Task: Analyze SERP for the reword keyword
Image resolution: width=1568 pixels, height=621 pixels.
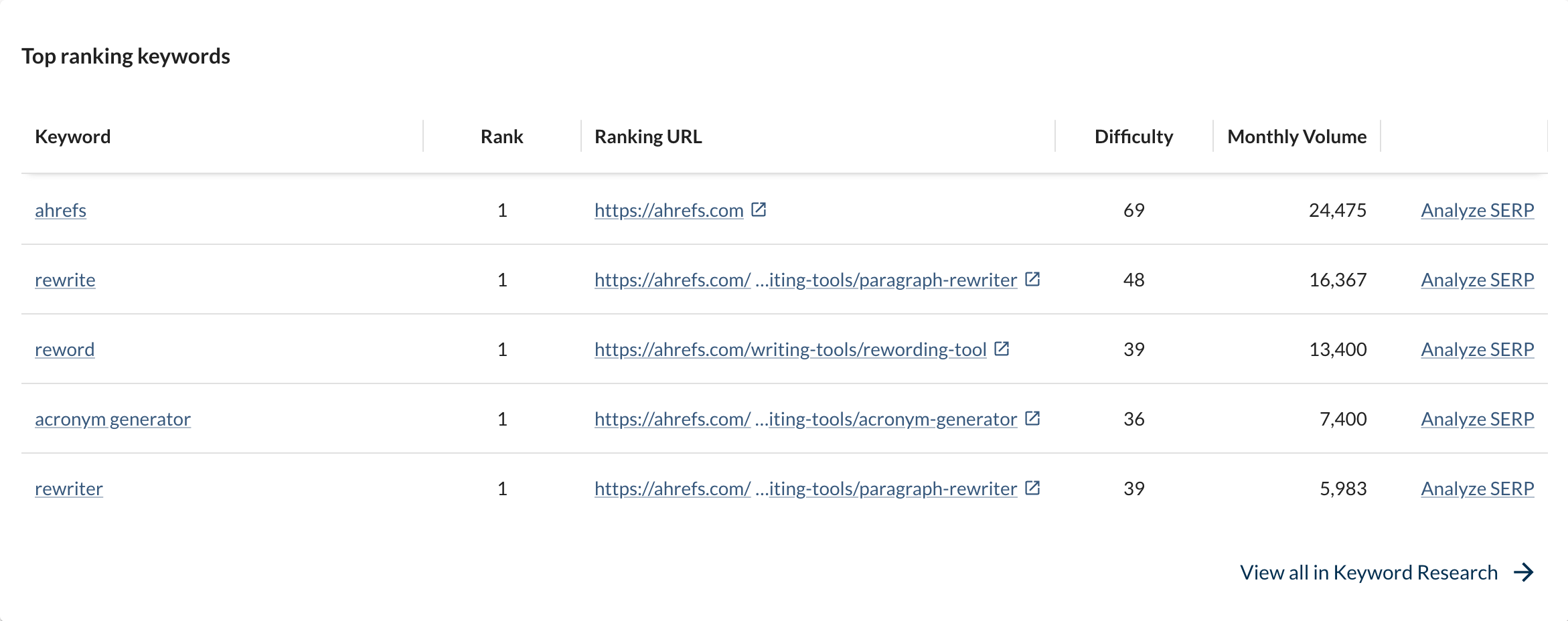Action: [x=1478, y=349]
